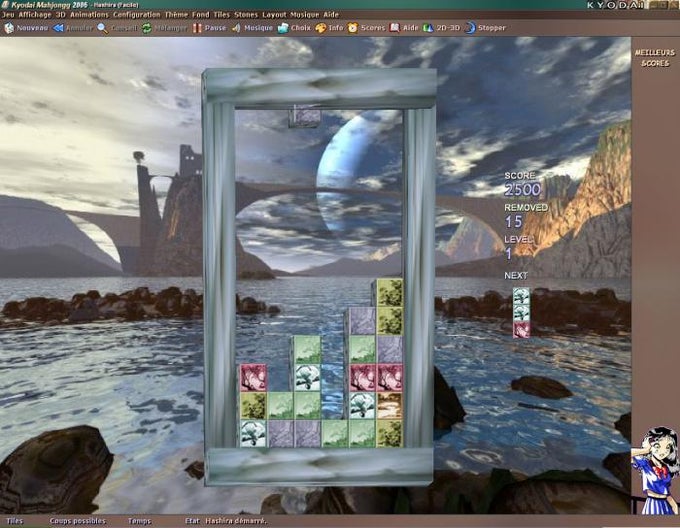The height and width of the screenshot is (528, 680).
Task: Switch view with the 2D-3D button
Action: pos(441,28)
